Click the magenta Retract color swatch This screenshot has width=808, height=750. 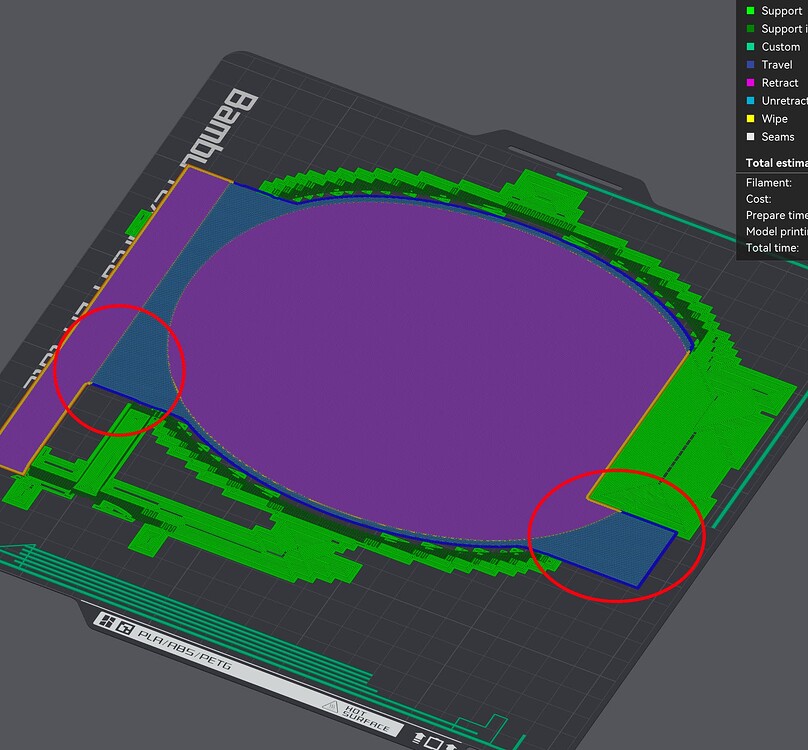point(750,83)
